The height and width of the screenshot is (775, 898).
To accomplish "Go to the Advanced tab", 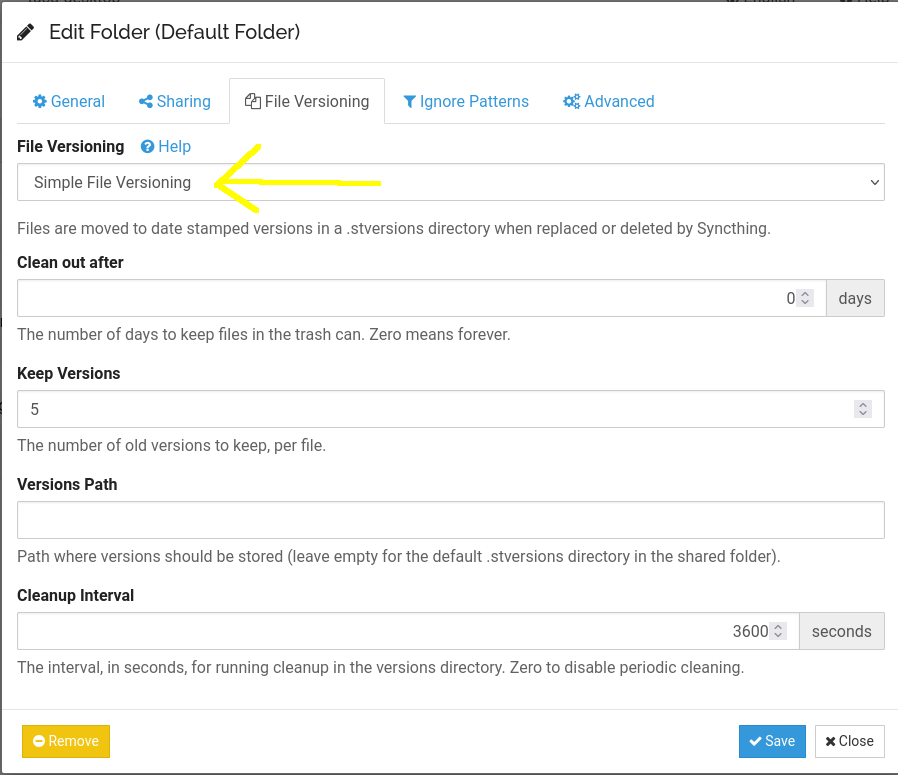I will point(608,101).
